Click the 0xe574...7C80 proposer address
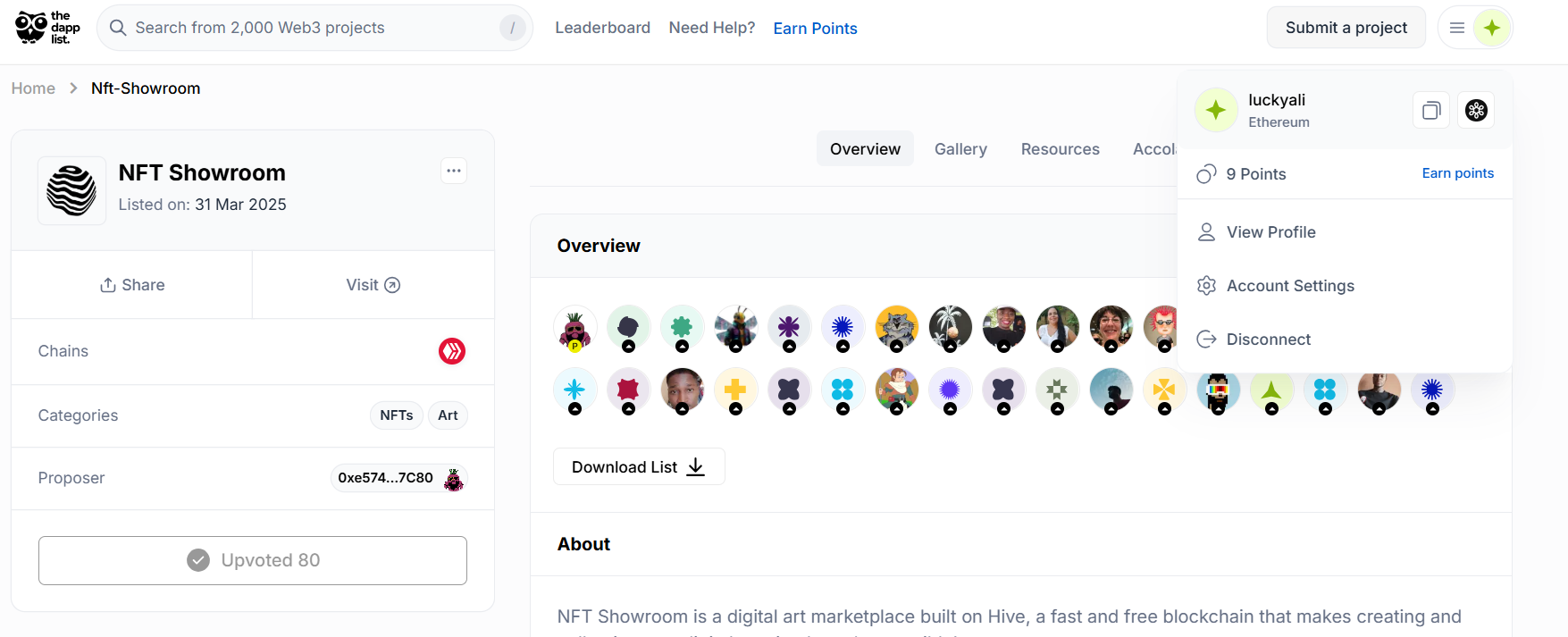Screen dimensions: 1568x637 385,478
